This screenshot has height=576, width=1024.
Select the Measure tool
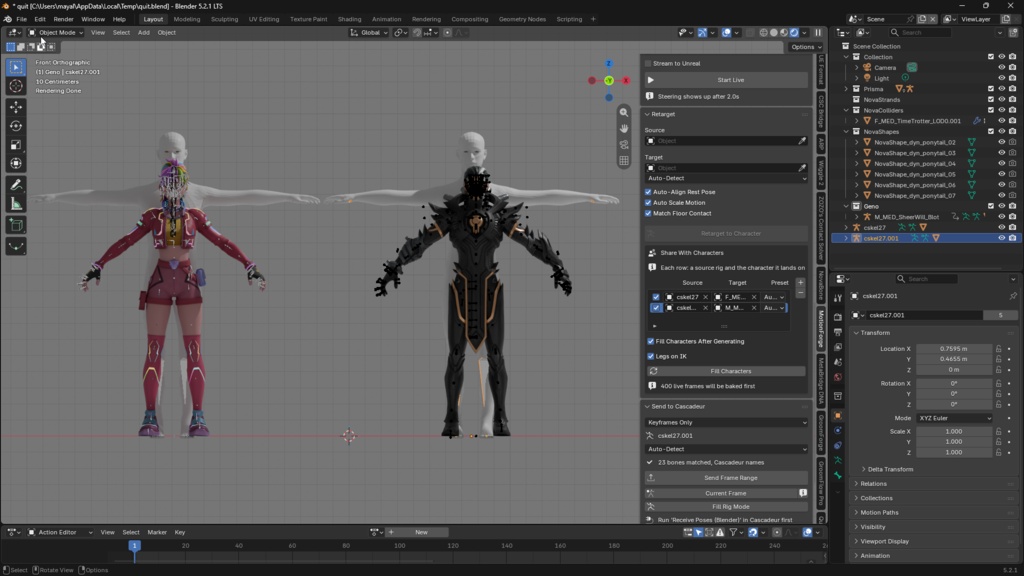click(16, 204)
